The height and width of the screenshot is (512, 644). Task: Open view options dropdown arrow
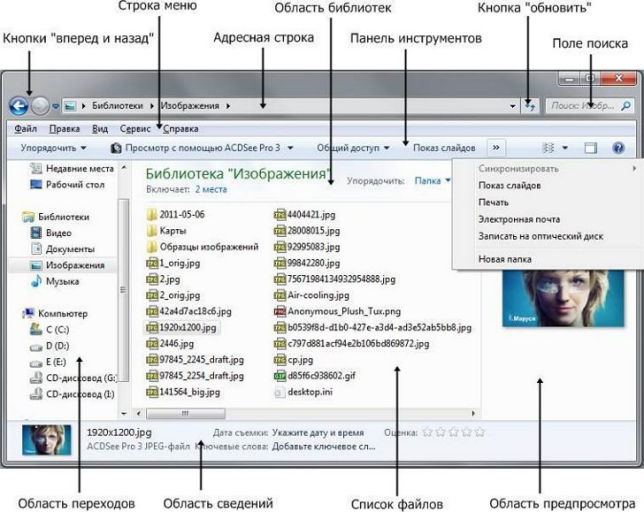pyautogui.click(x=565, y=148)
